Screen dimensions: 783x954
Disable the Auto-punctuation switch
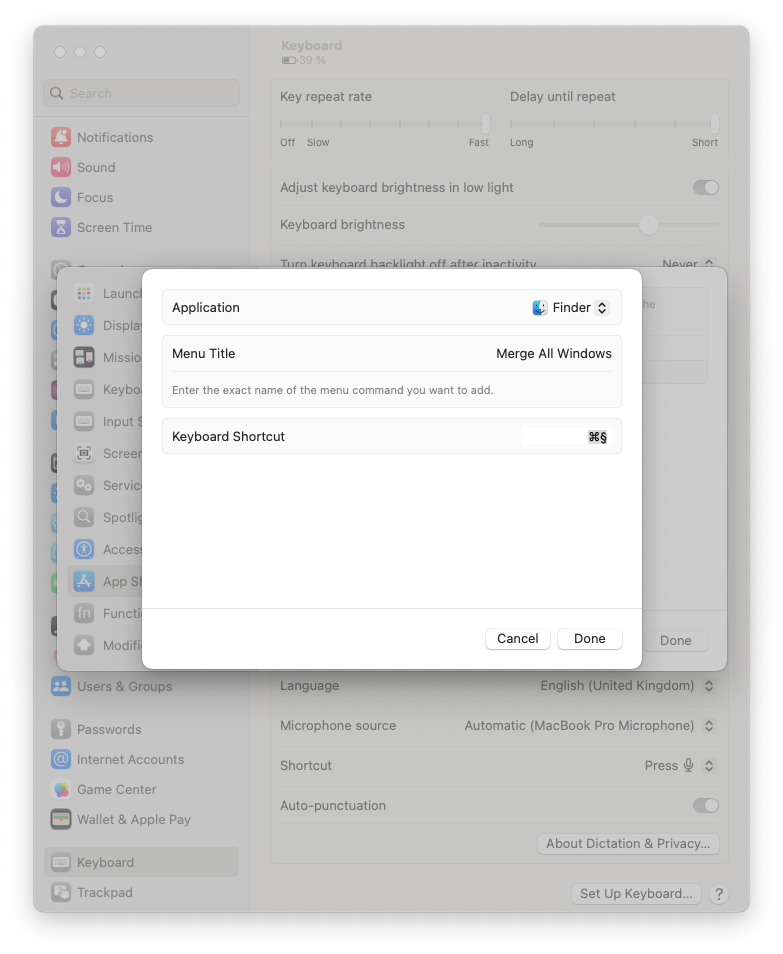click(x=705, y=805)
